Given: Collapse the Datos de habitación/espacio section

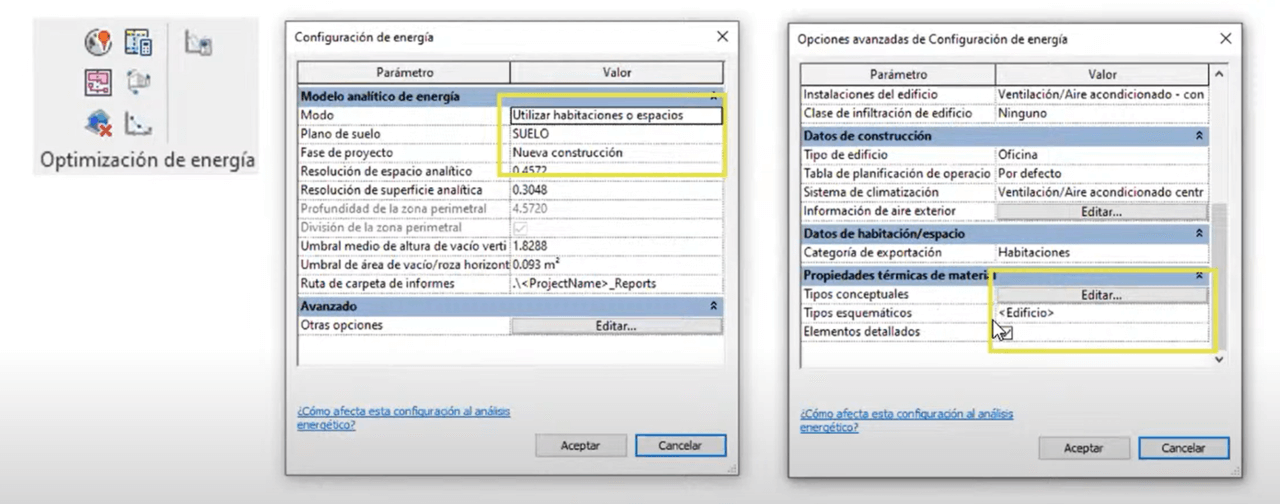Looking at the screenshot, I should (x=1198, y=233).
